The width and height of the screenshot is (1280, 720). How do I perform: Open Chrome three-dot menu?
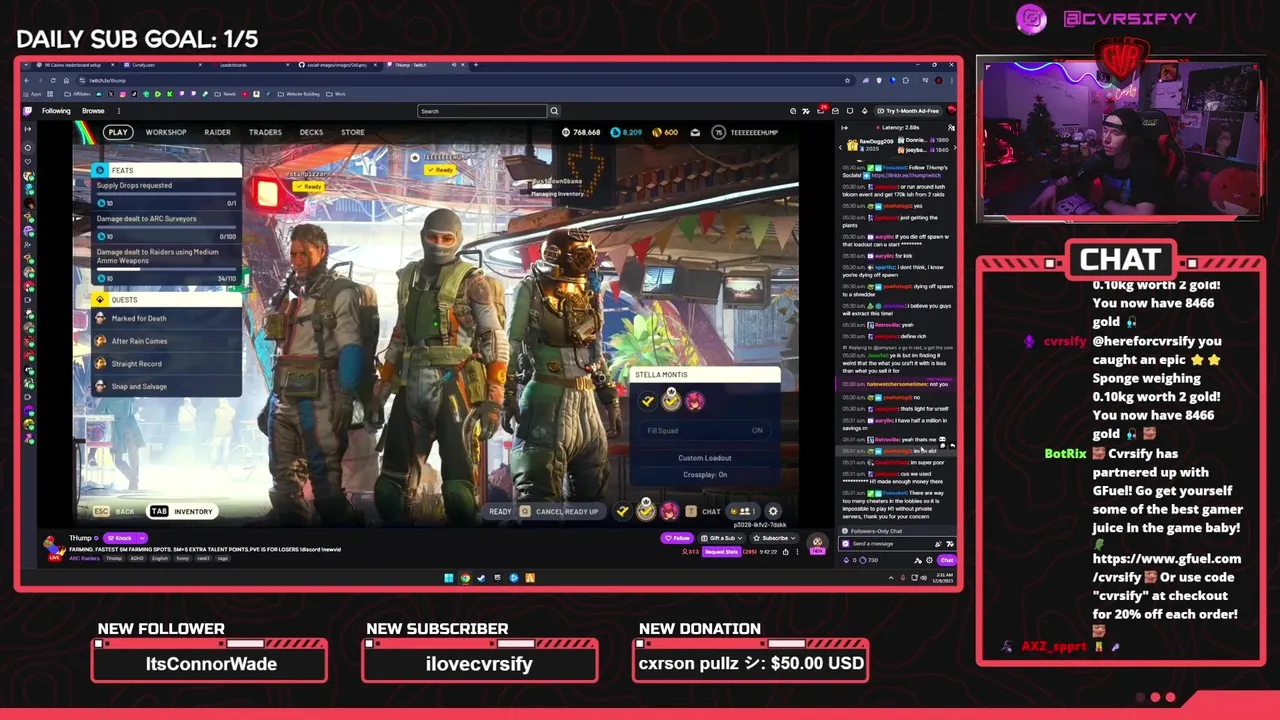click(952, 80)
